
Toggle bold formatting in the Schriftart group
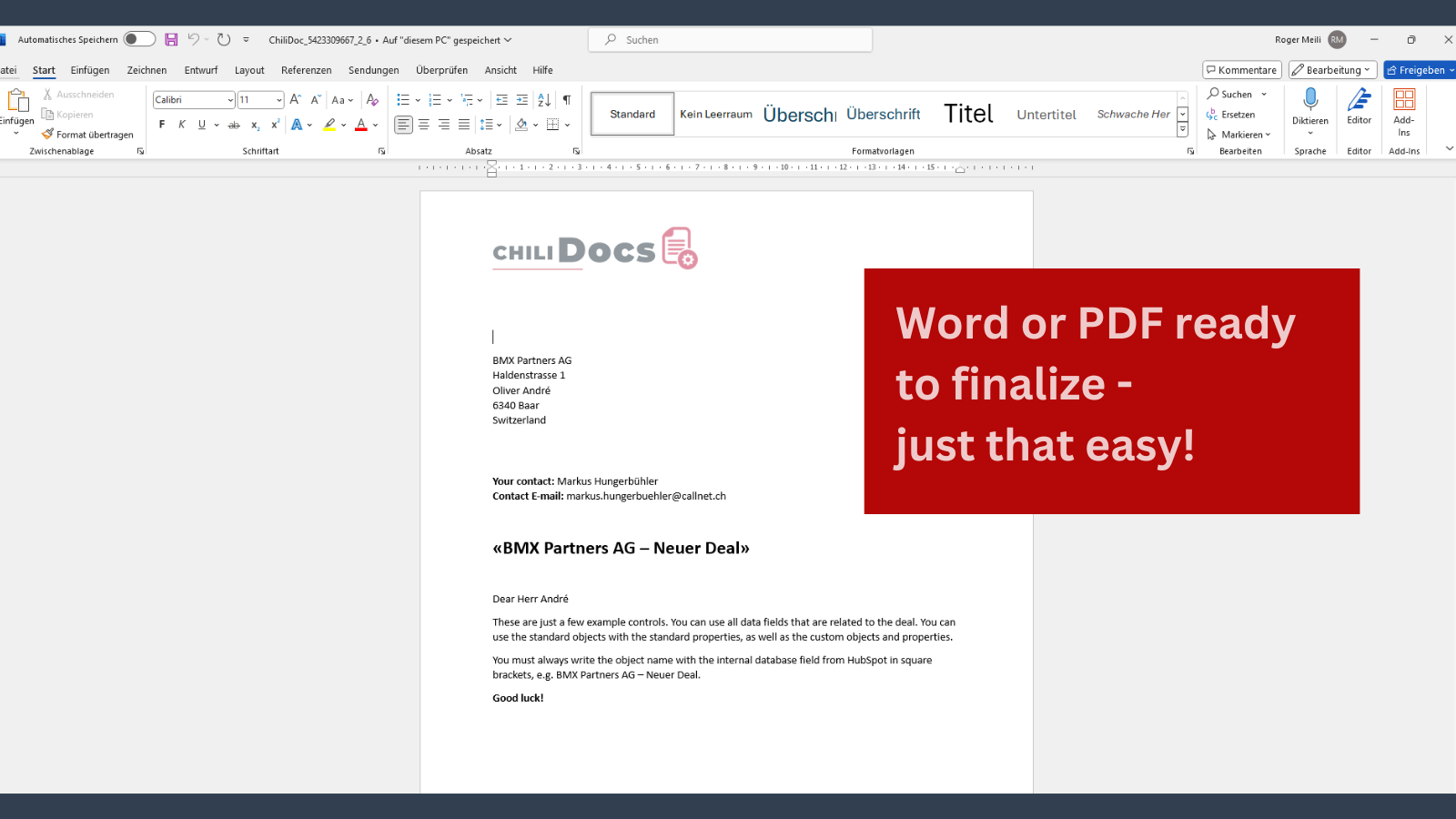coord(161,125)
